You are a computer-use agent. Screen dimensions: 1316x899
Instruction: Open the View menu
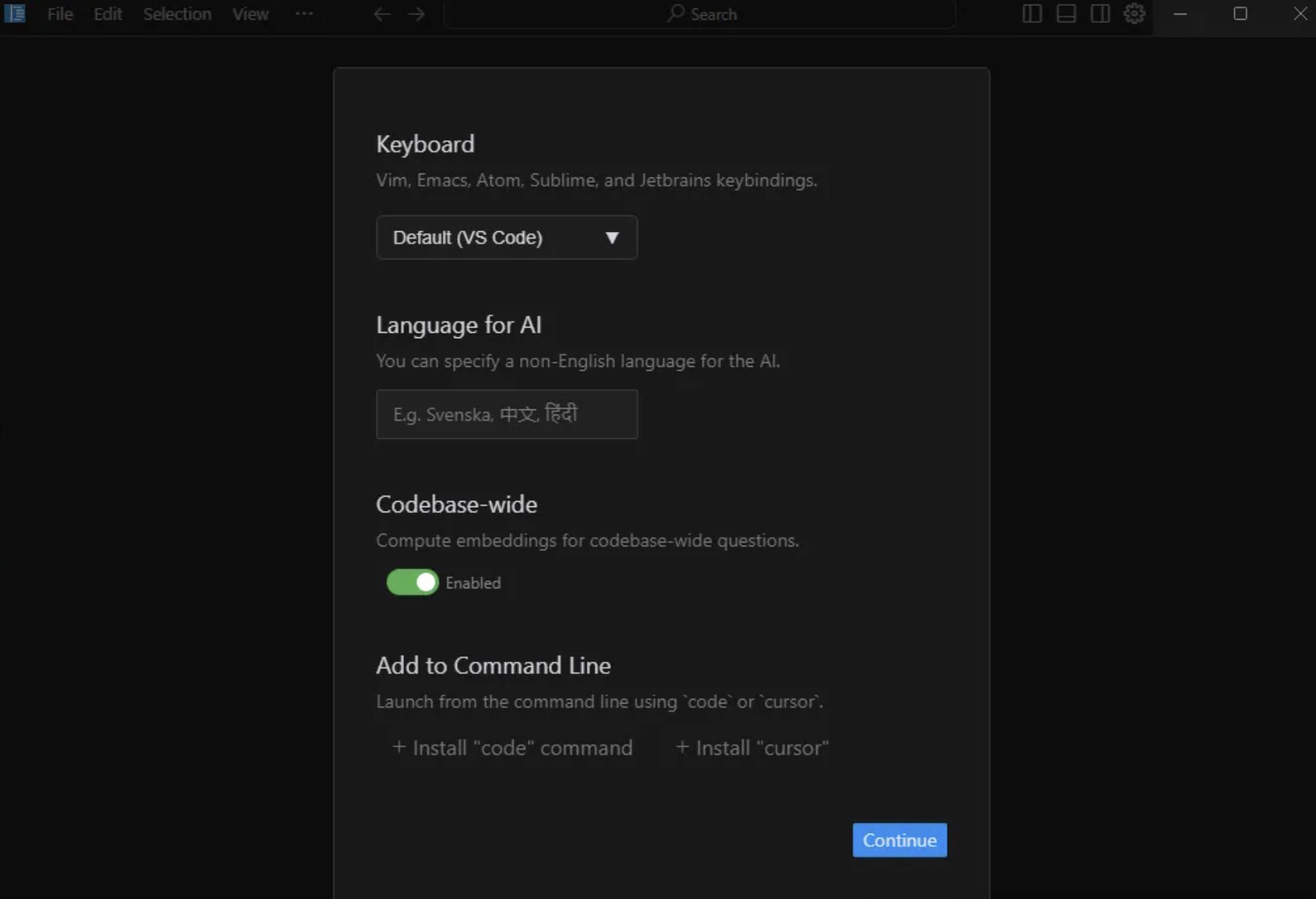pos(250,14)
